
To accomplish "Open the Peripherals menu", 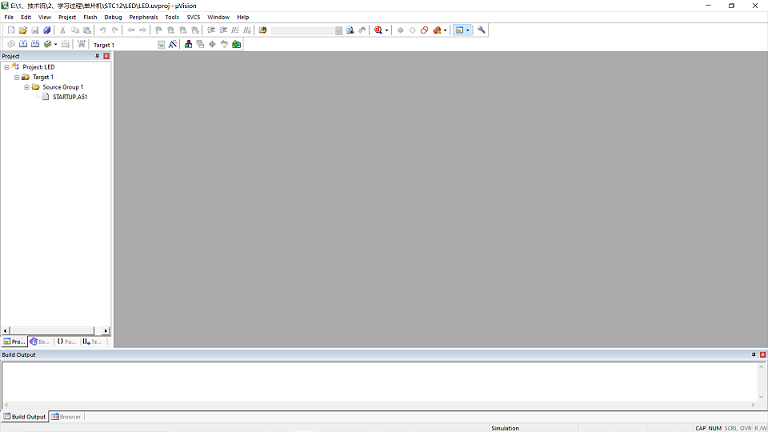I will coord(144,17).
